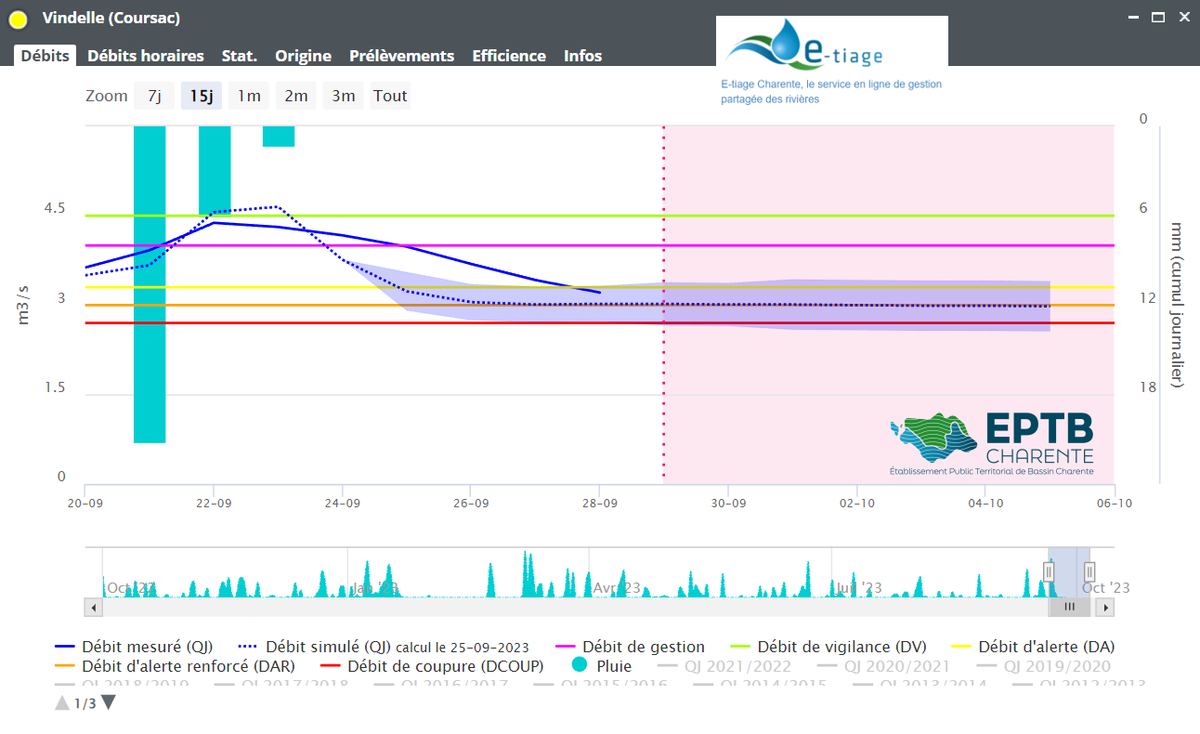Toggle Débit de coupure (DCOUP) series
The width and height of the screenshot is (1200, 734).
(x=431, y=666)
